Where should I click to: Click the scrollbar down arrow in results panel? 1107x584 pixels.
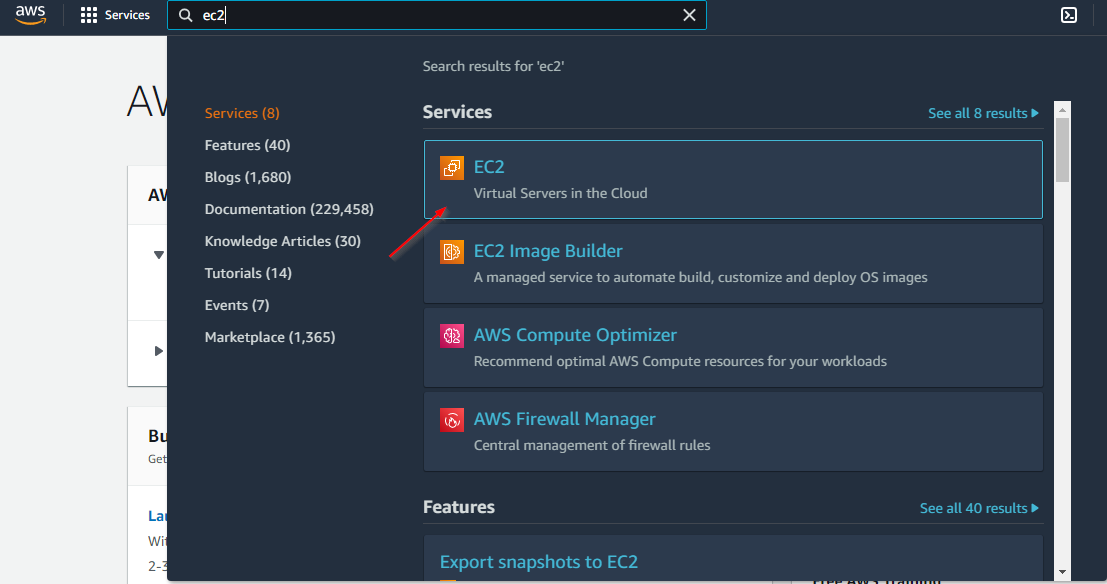click(x=1060, y=573)
